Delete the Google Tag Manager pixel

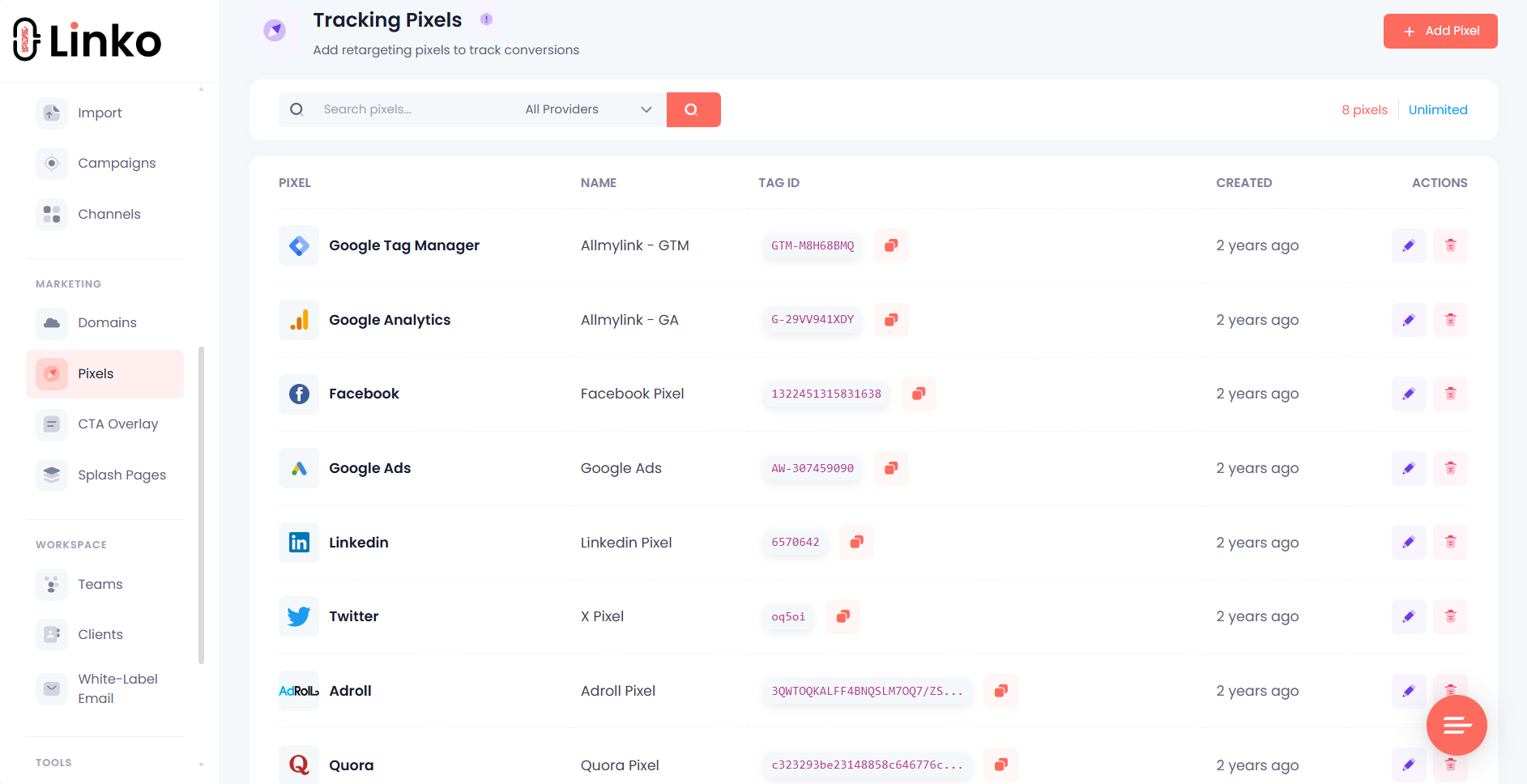1450,245
